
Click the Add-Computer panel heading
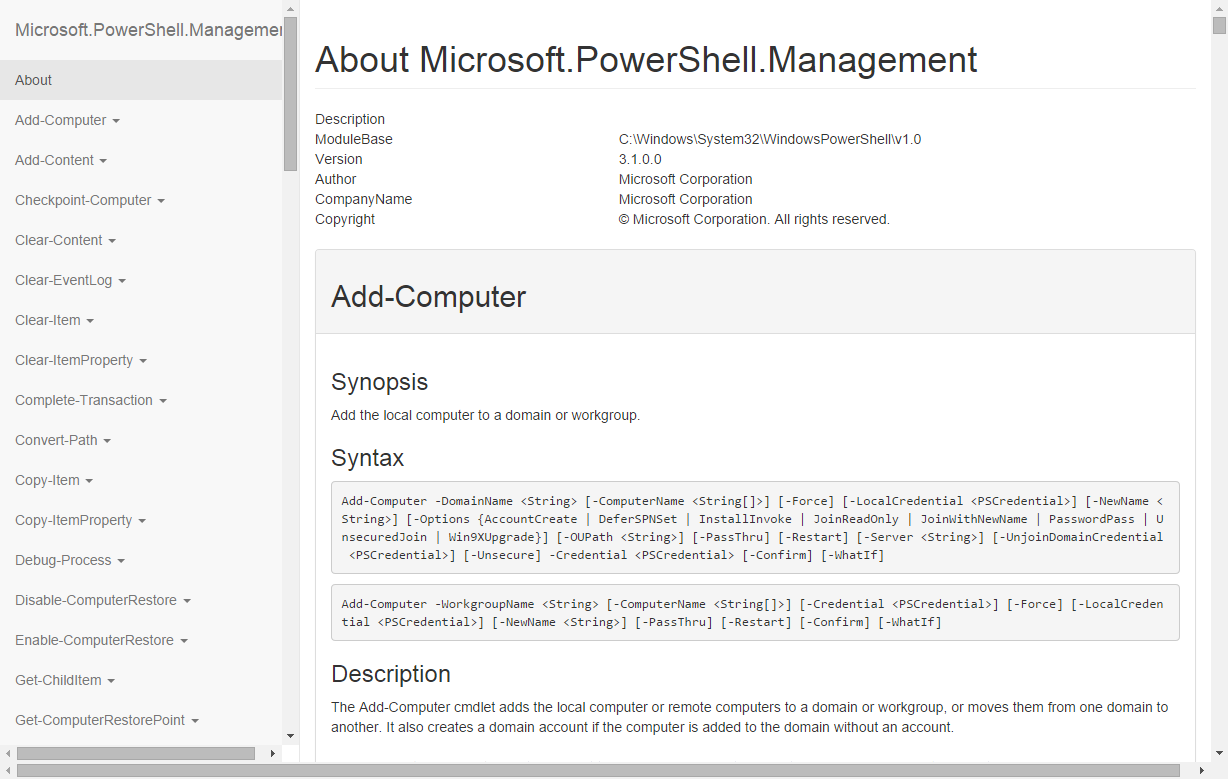tap(429, 297)
